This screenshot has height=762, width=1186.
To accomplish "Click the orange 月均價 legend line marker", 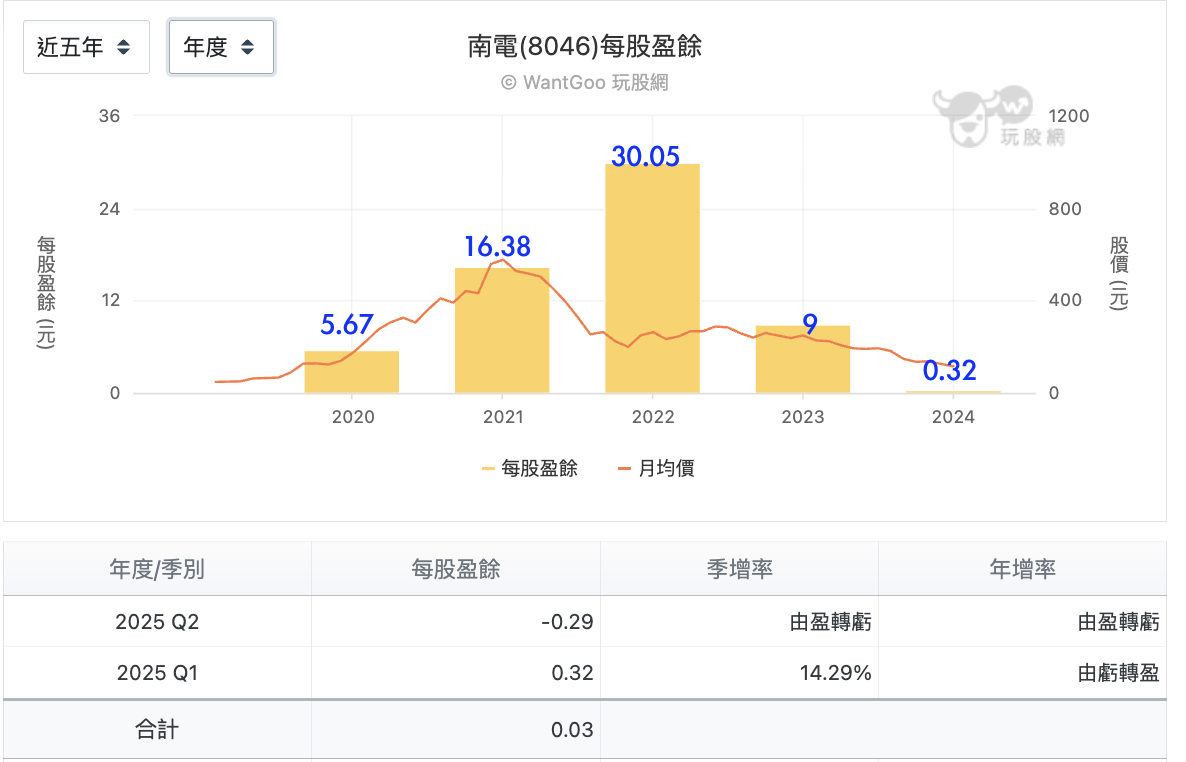I will pyautogui.click(x=624, y=469).
